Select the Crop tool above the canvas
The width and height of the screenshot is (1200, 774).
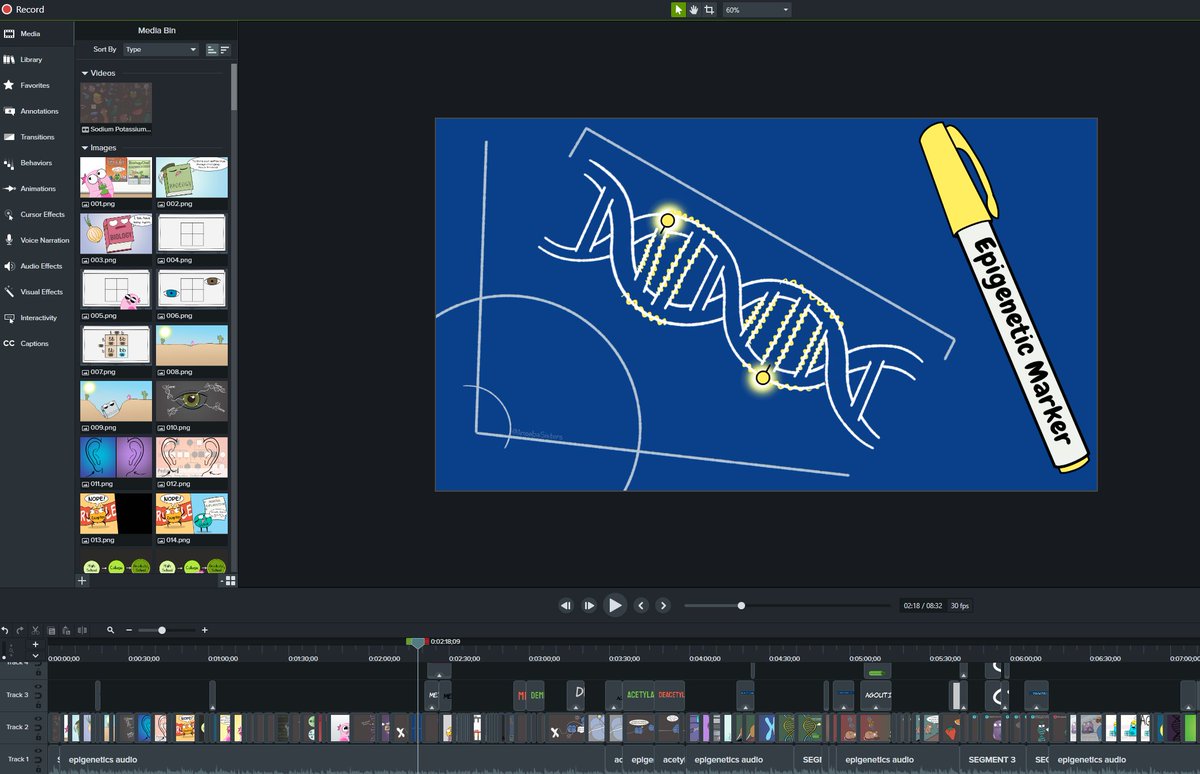(707, 8)
